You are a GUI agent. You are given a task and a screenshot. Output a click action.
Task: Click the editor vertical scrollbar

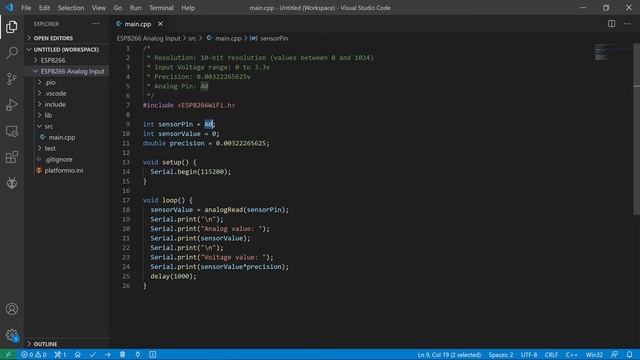tap(636, 129)
